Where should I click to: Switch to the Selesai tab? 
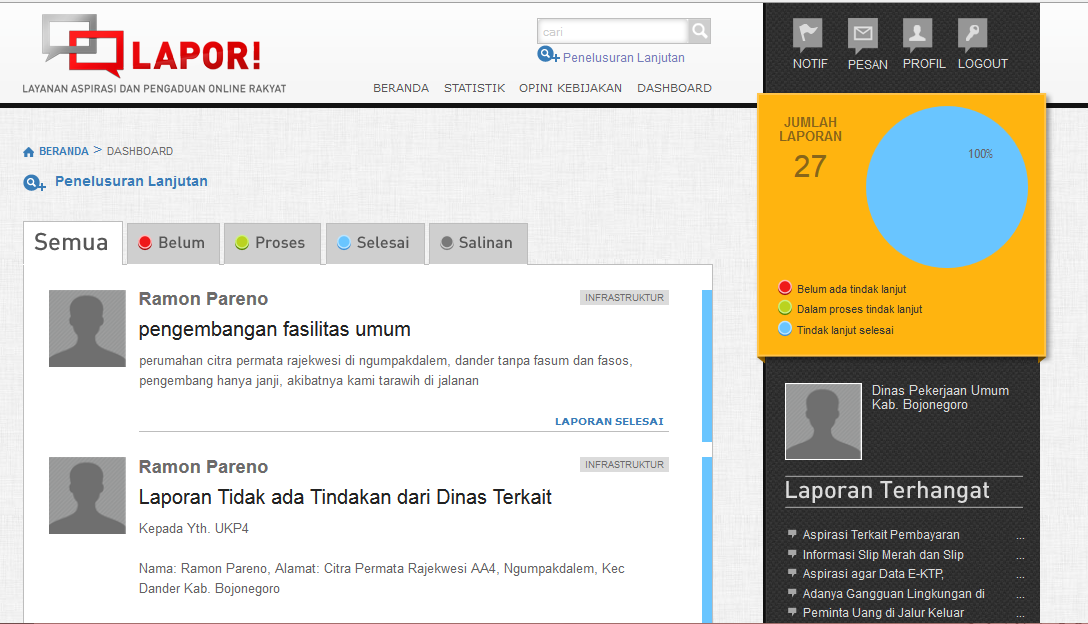[x=375, y=243]
